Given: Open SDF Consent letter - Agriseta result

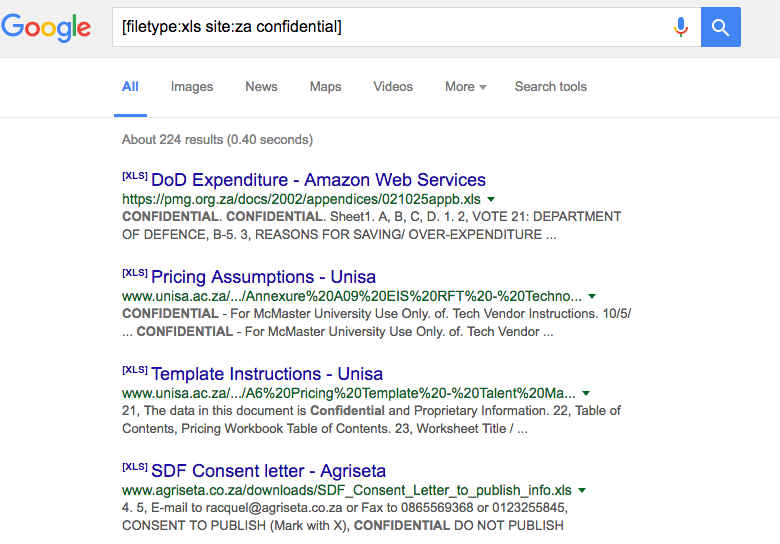Looking at the screenshot, I should (268, 470).
